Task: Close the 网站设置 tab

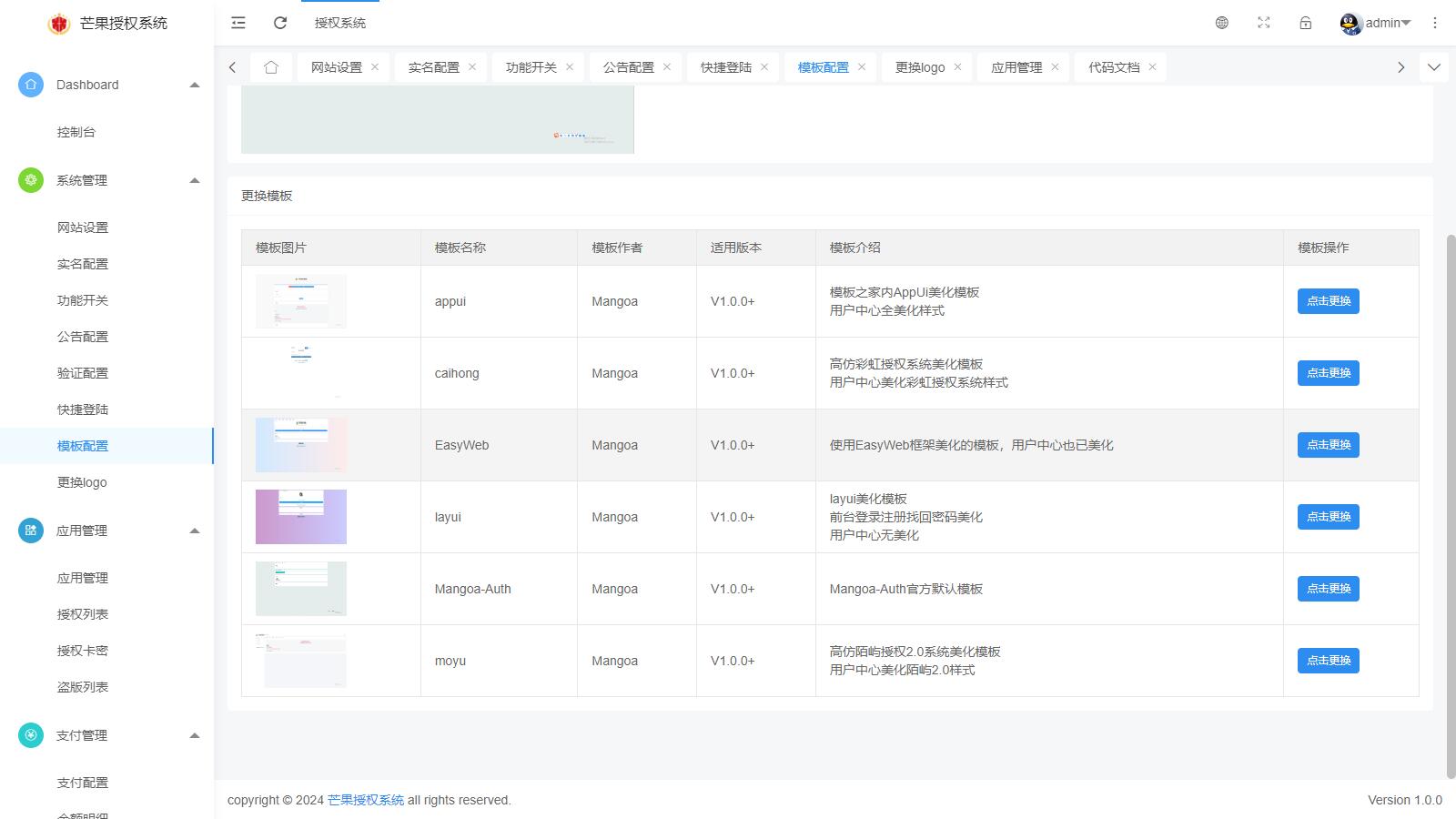Action: click(x=375, y=67)
